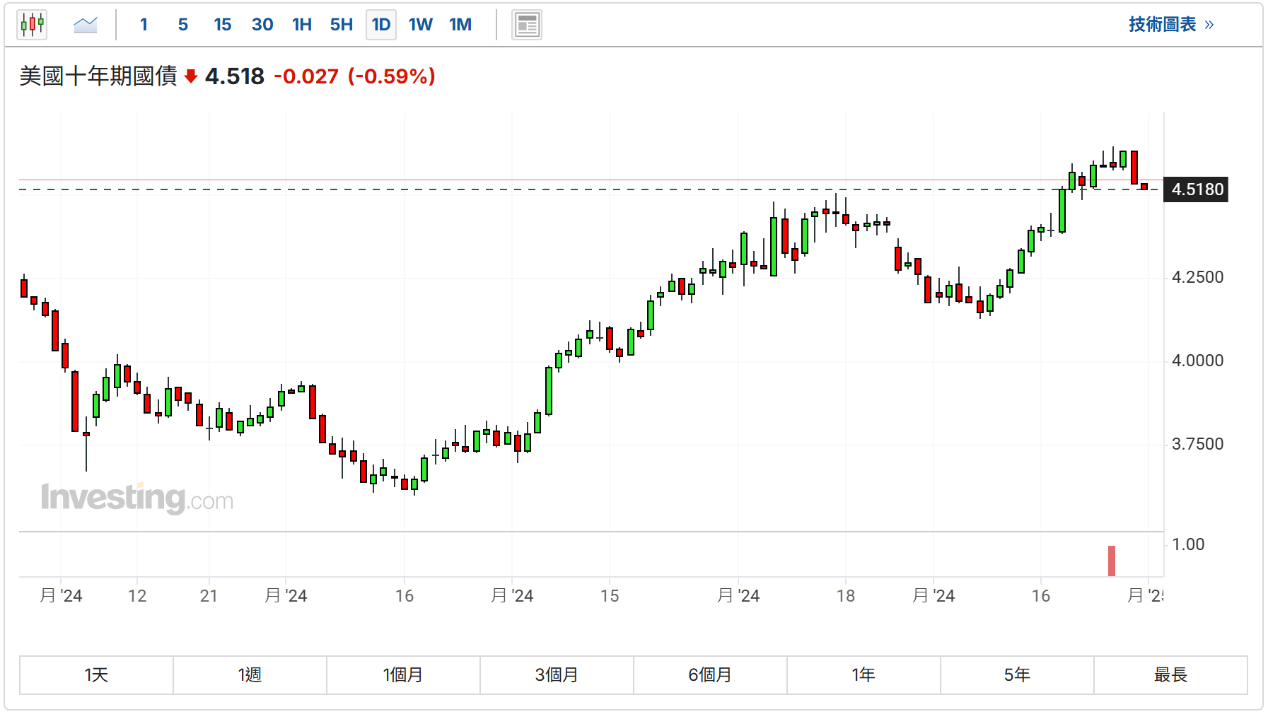Show the 最長 maximum range
1268x719 pixels.
1170,675
